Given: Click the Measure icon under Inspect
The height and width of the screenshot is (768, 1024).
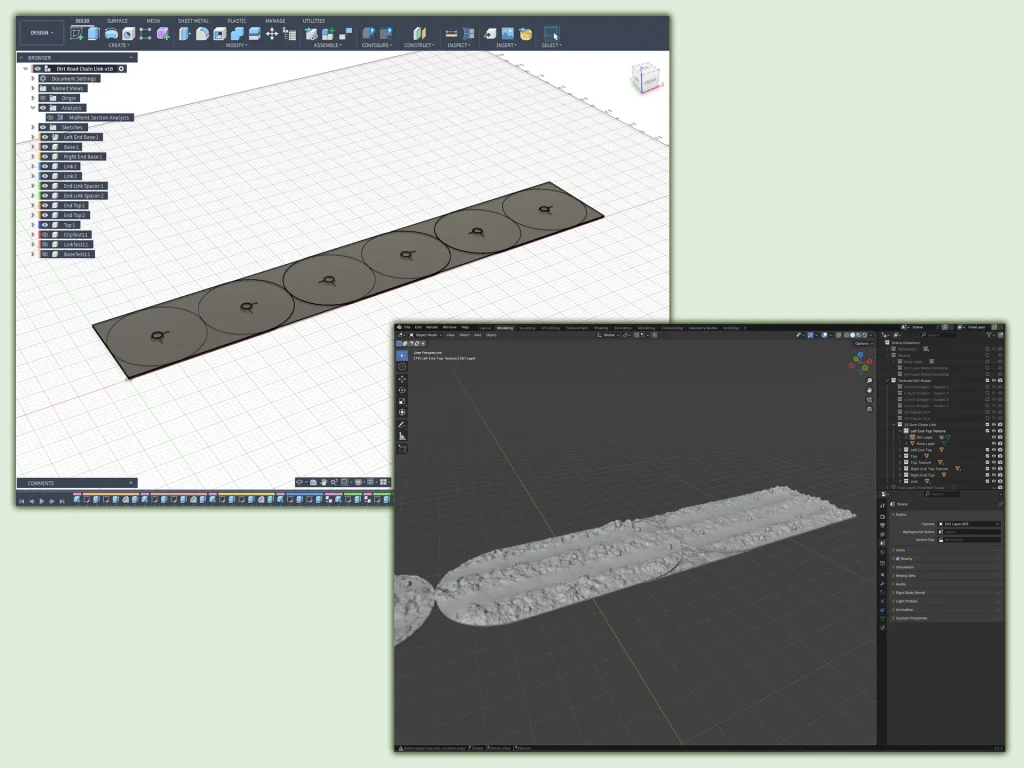Looking at the screenshot, I should [x=451, y=34].
